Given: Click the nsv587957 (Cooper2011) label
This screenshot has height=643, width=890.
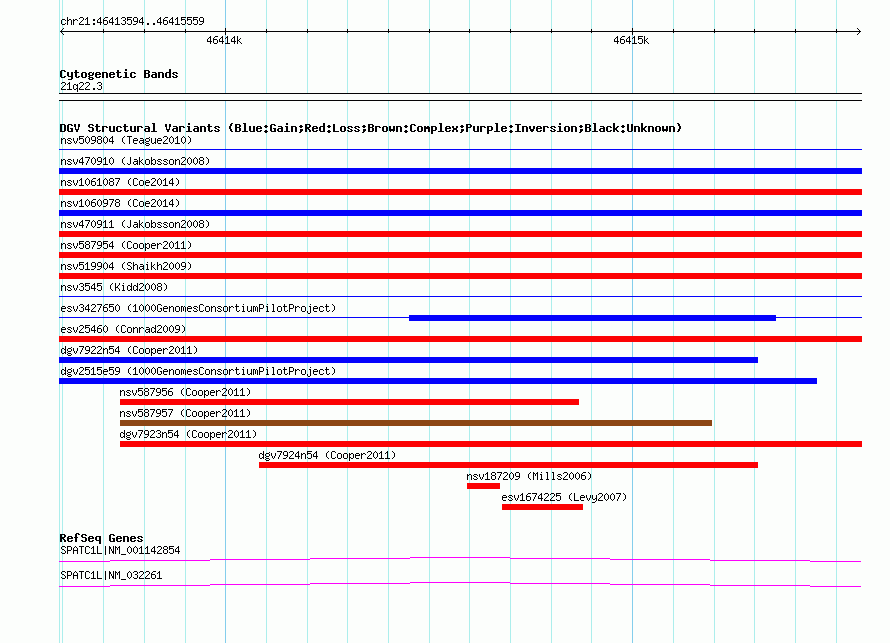Looking at the screenshot, I should pos(185,413).
